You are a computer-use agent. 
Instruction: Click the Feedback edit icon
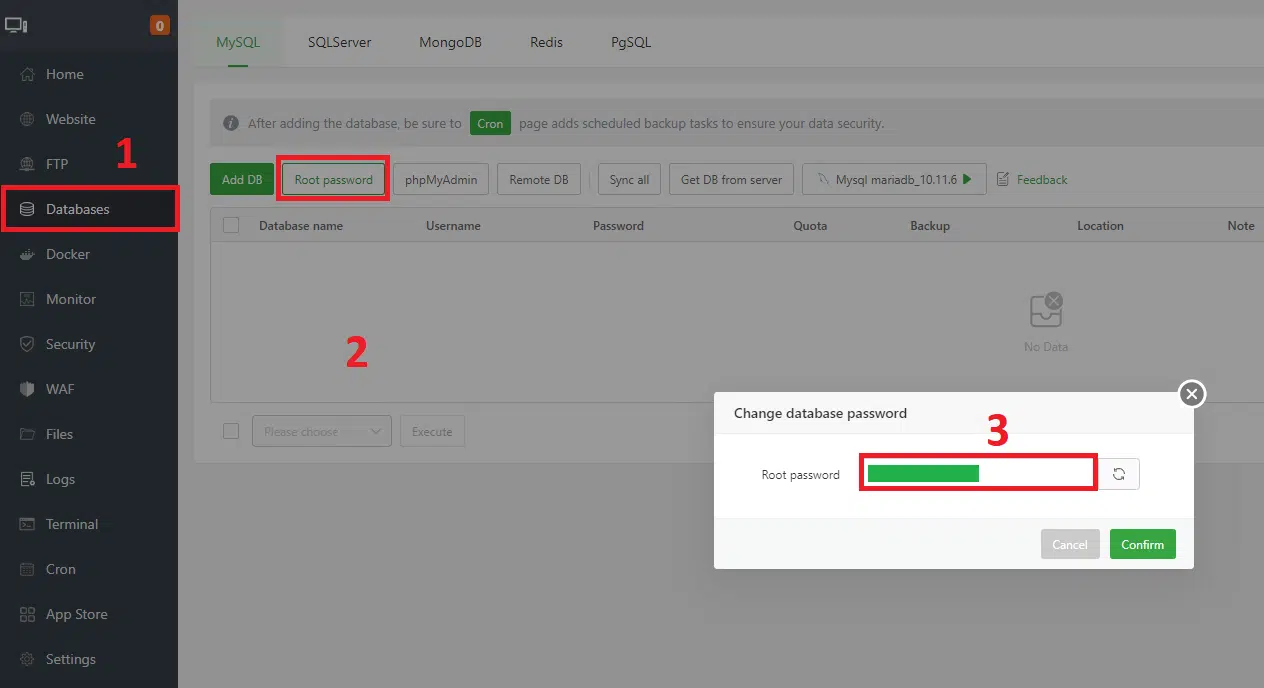[1003, 179]
